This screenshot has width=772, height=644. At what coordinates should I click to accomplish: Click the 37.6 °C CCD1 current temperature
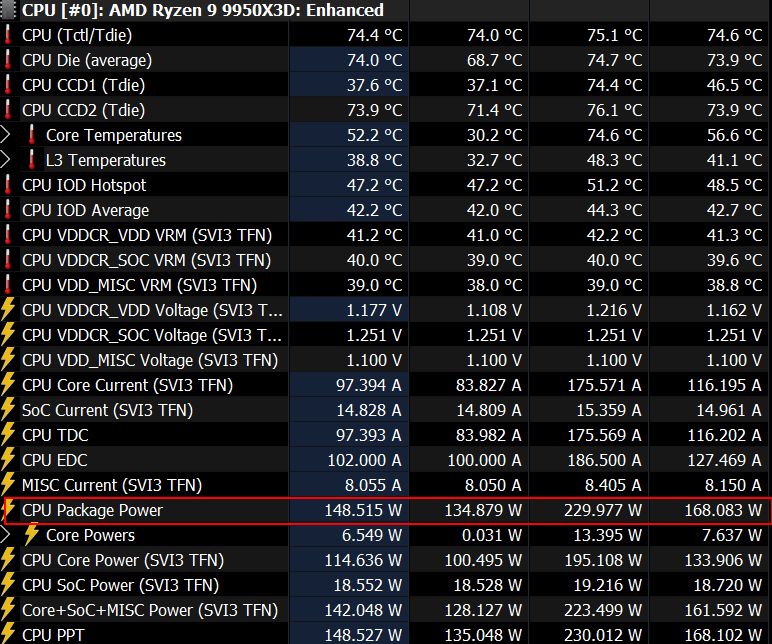(374, 85)
